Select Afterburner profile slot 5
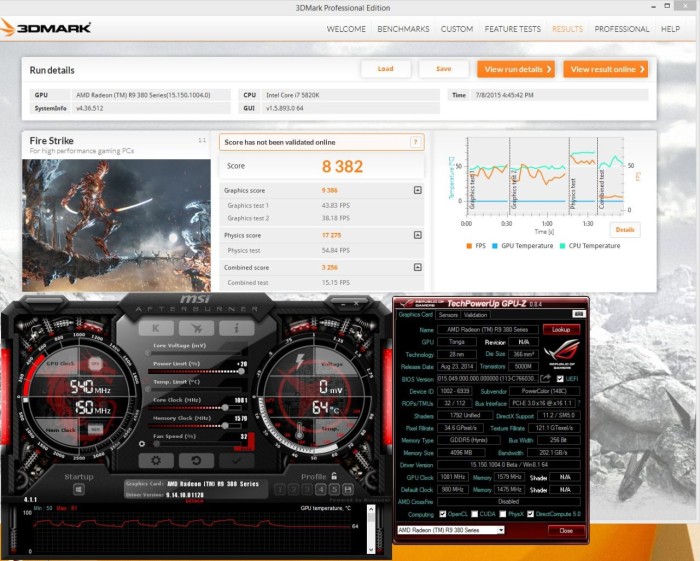This screenshot has height=561, width=700. [334, 490]
